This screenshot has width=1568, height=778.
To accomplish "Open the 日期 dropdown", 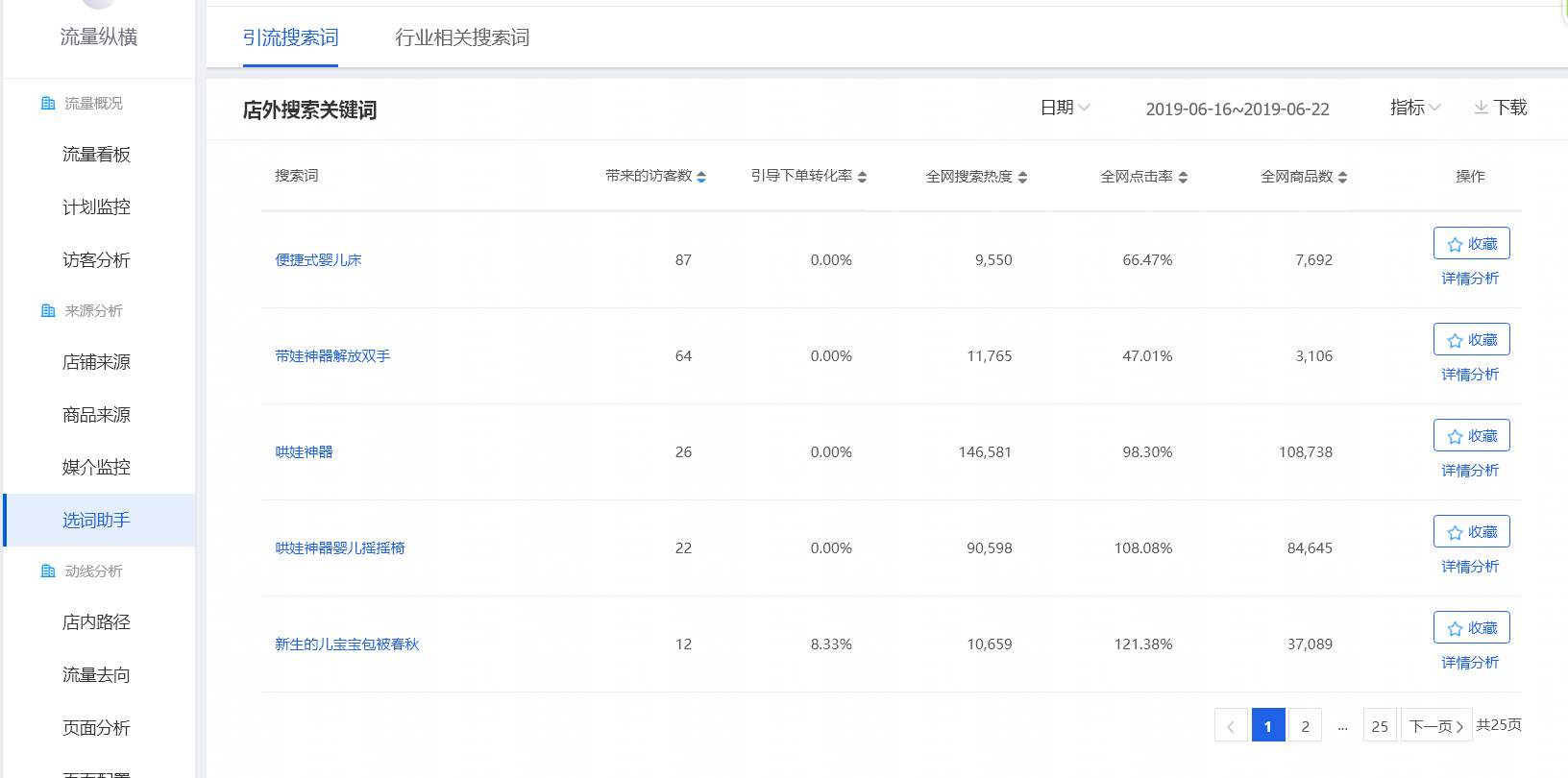I will tap(1065, 108).
